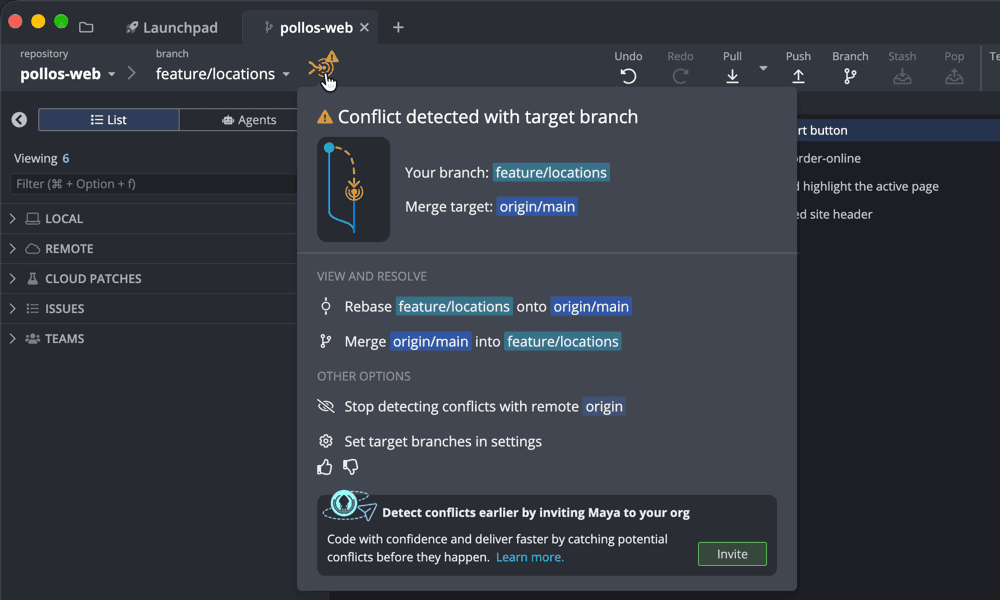Open the folder icon beside window controls
The height and width of the screenshot is (600, 1000).
coord(86,27)
